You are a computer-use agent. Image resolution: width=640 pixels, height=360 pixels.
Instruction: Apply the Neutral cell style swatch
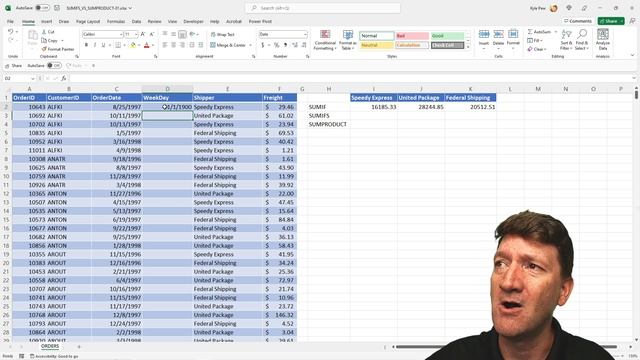point(377,45)
